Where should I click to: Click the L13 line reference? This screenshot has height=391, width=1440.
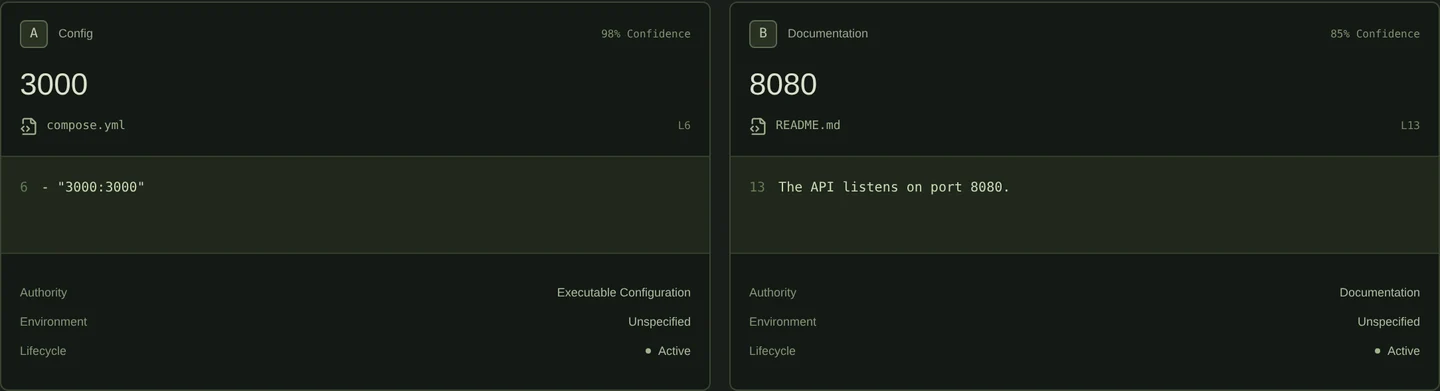coord(1410,126)
